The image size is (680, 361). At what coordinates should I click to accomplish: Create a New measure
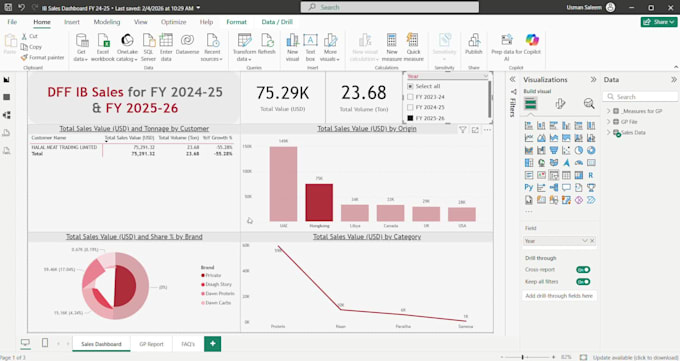392,47
